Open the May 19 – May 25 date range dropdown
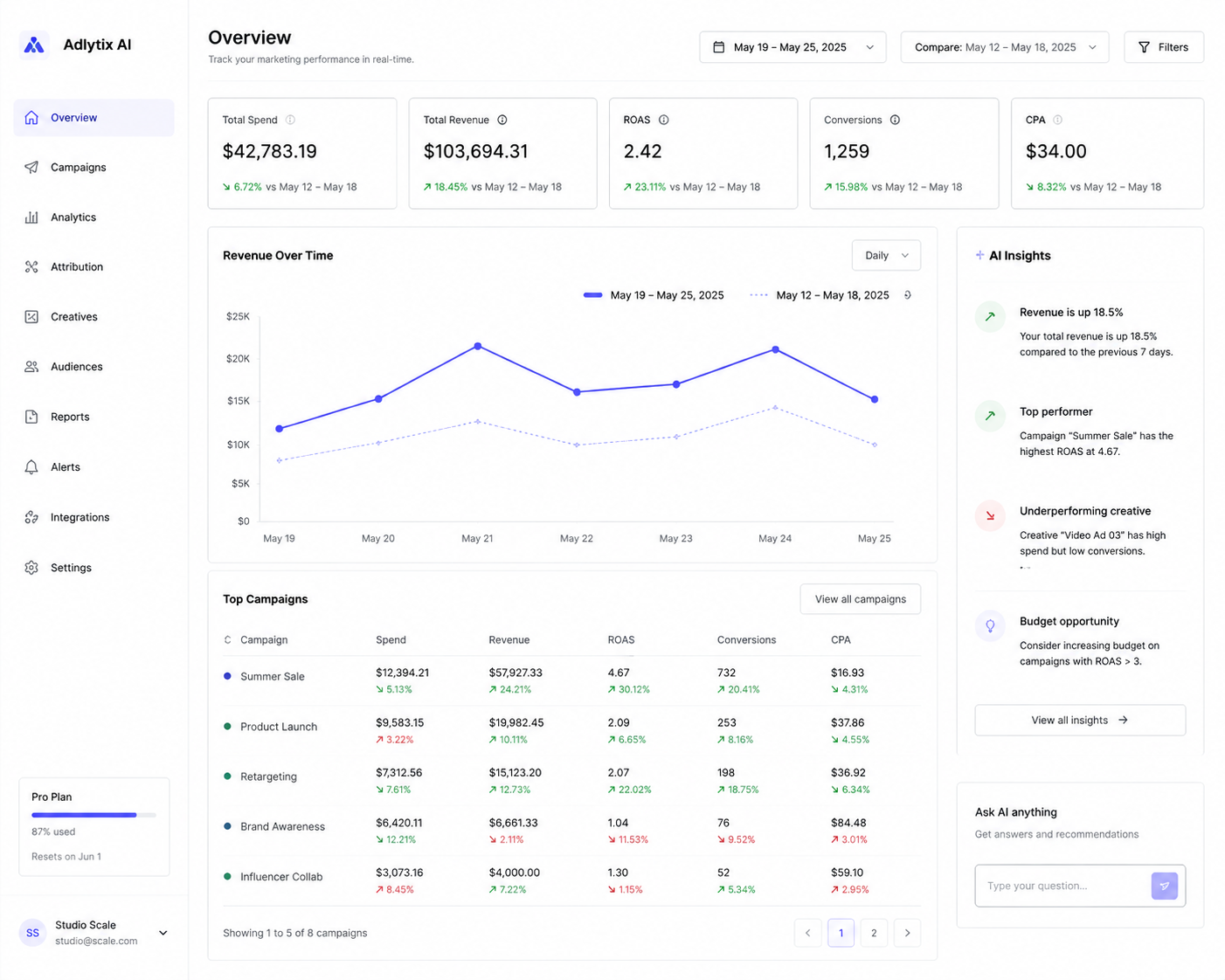Image resolution: width=1225 pixels, height=980 pixels. click(792, 47)
